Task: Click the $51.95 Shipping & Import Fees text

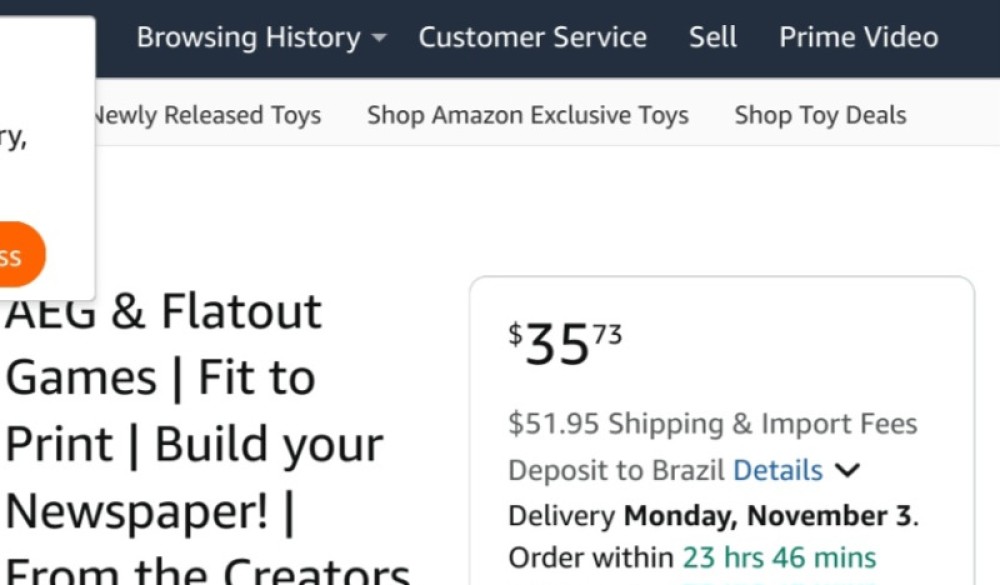Action: pyautogui.click(x=712, y=424)
